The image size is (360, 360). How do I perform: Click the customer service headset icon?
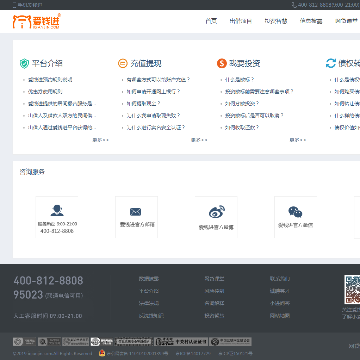click(x=57, y=211)
